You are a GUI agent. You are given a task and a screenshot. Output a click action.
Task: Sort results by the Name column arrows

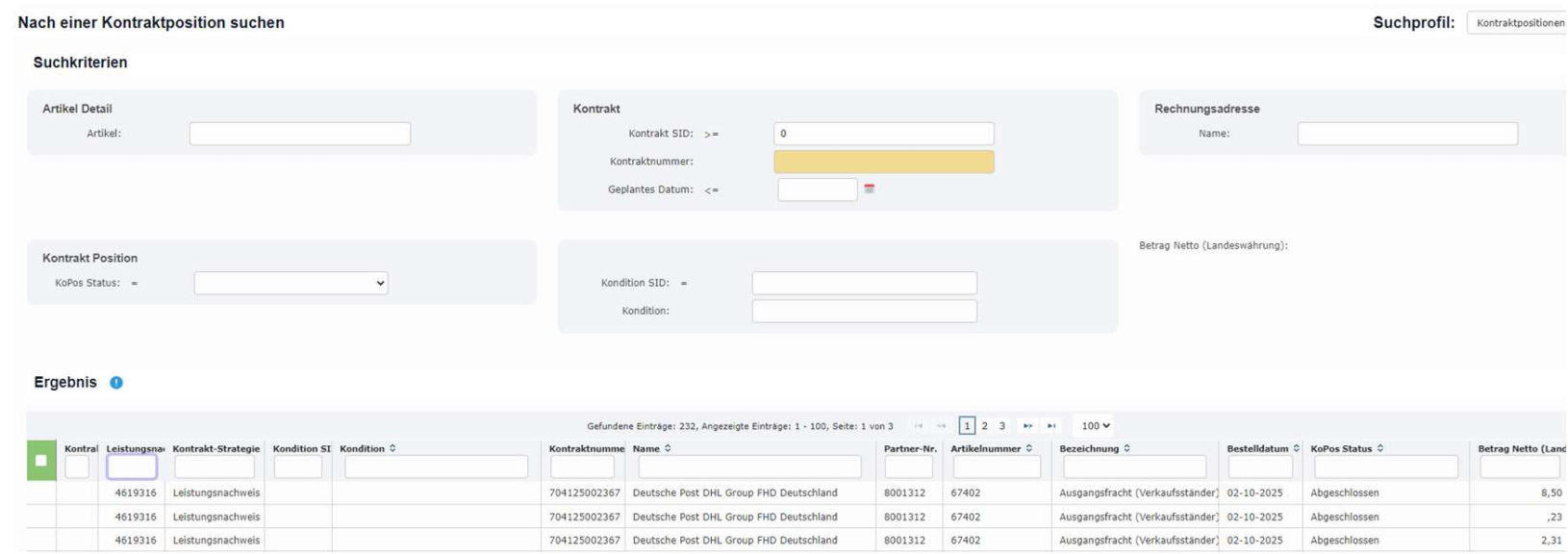(668, 449)
